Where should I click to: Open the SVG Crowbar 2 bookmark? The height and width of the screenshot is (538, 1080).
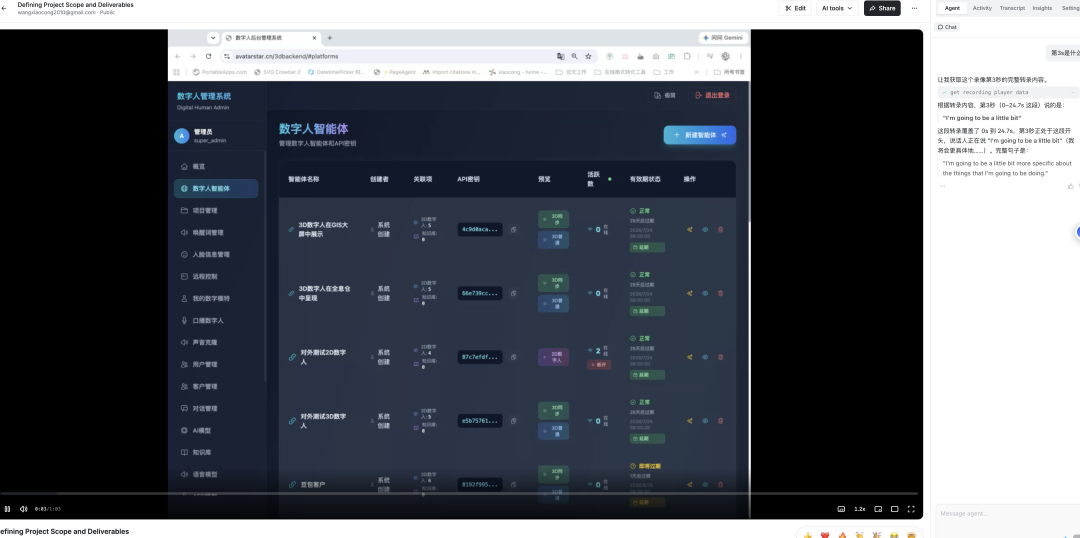278,72
